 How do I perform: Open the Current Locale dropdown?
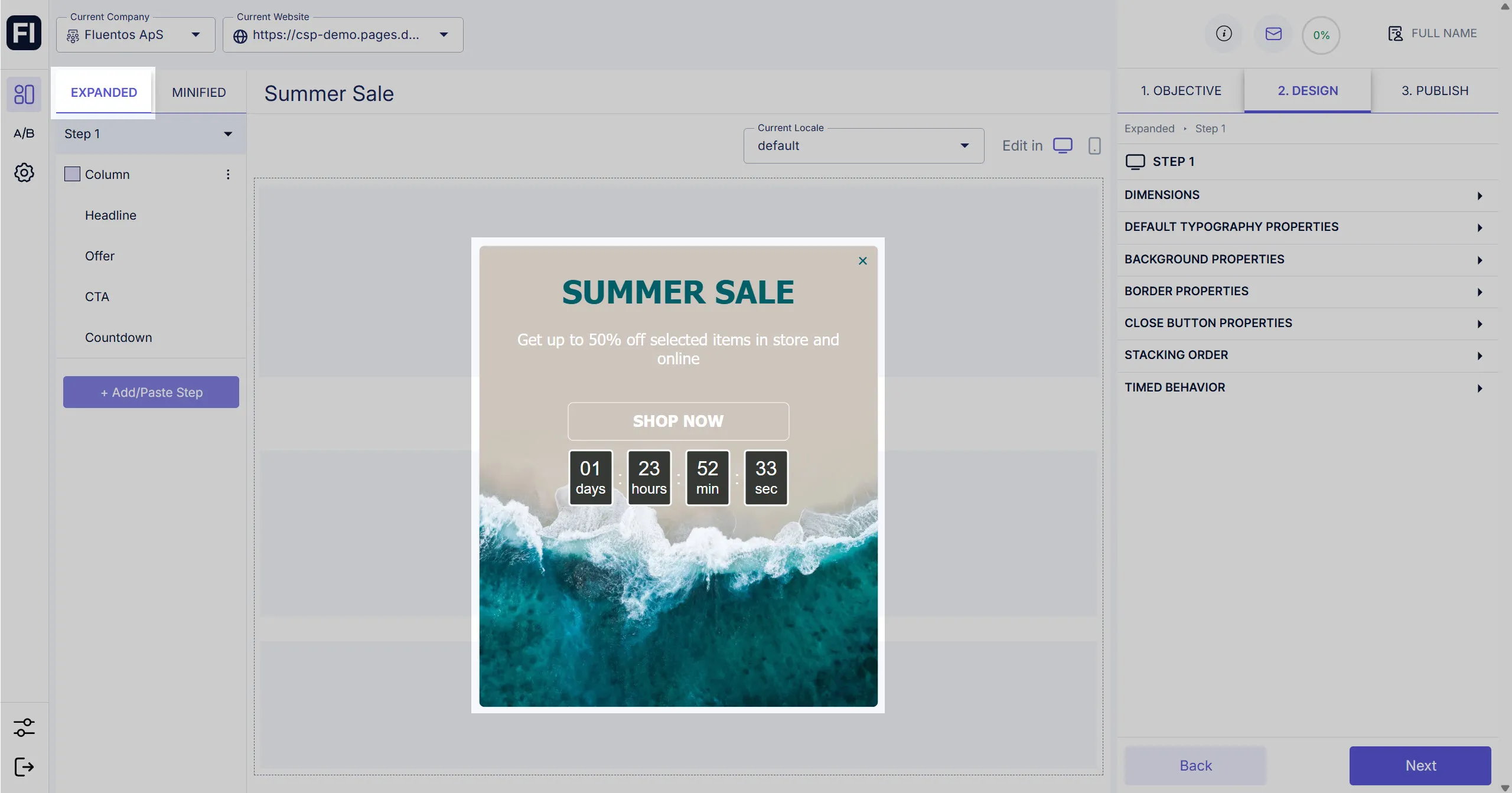863,146
